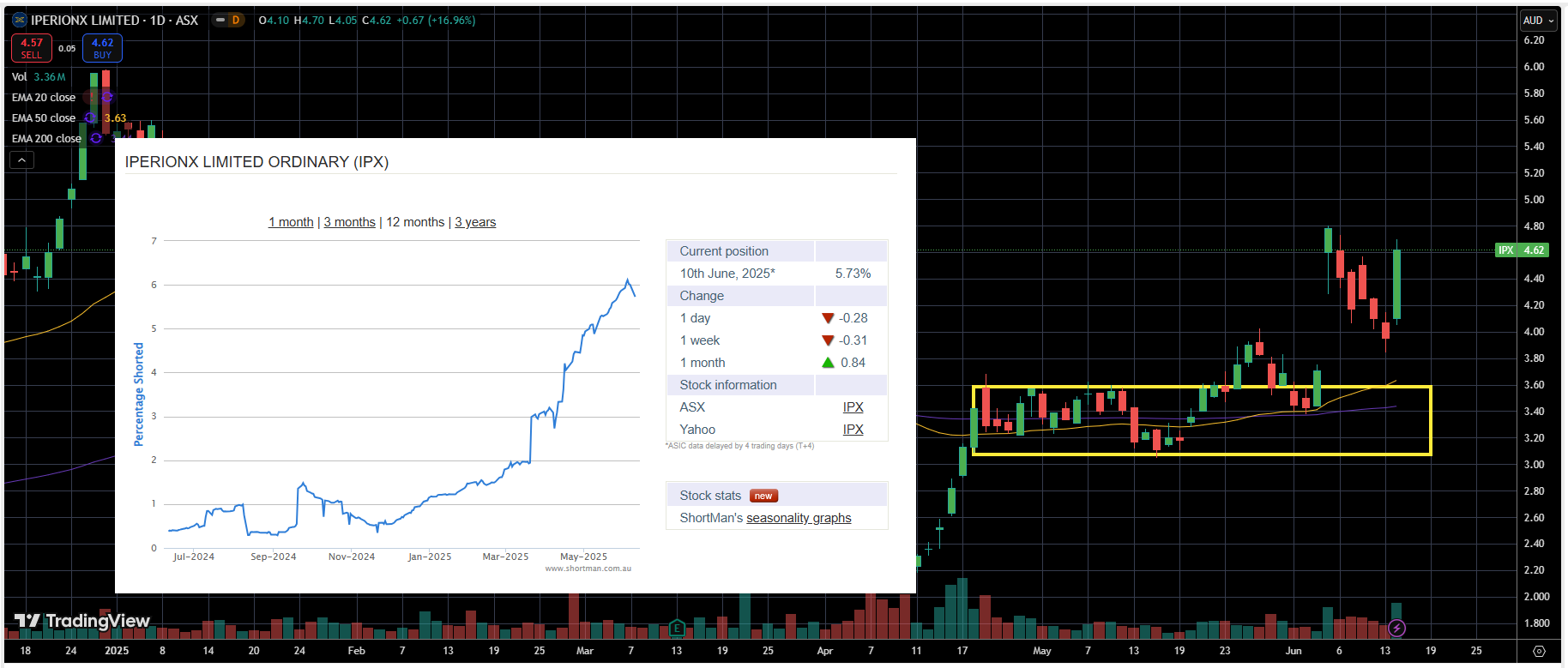
Task: Click the green E earnings marker
Action: [676, 629]
